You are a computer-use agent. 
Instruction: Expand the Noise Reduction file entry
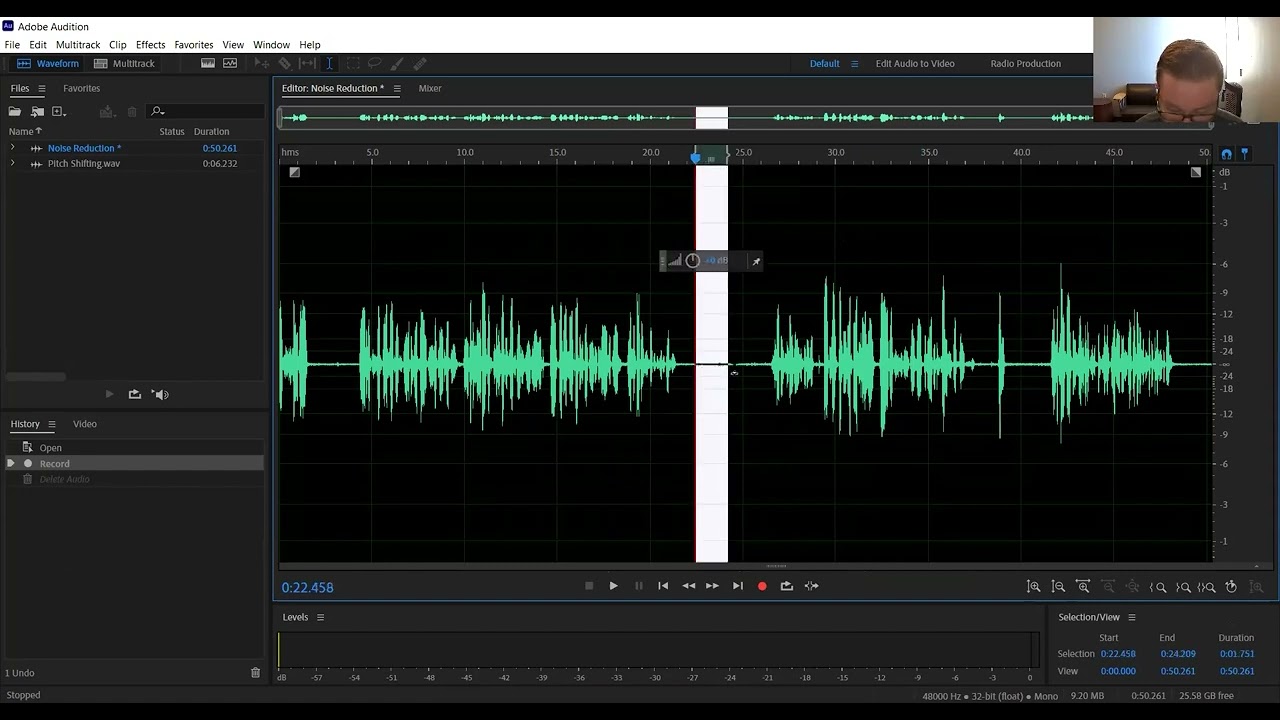coord(12,148)
